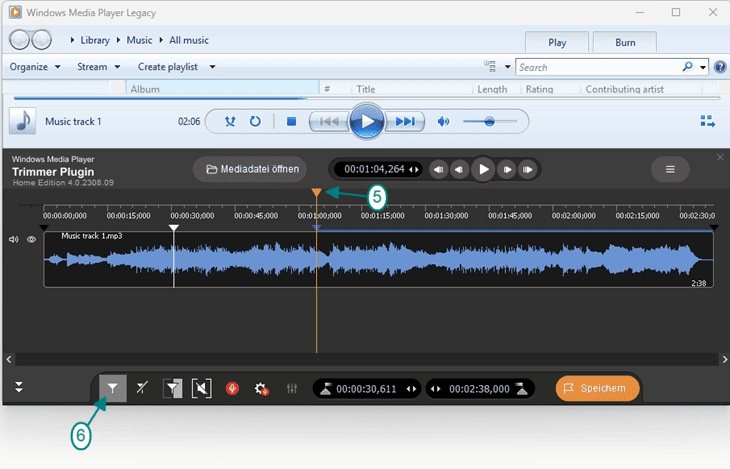Click the Album column header
730x469 pixels.
tap(222, 89)
